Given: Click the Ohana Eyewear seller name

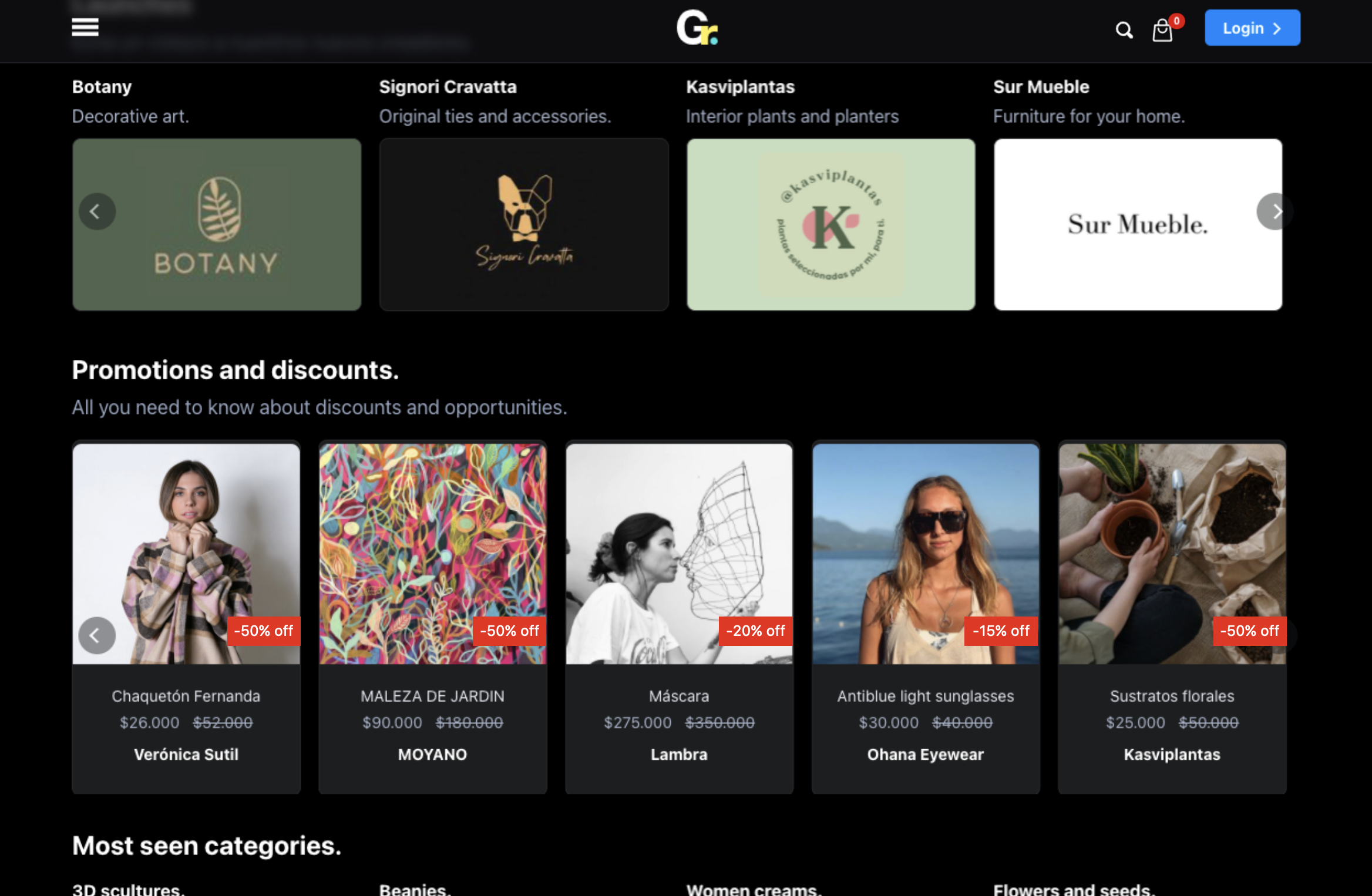Looking at the screenshot, I should tap(926, 754).
